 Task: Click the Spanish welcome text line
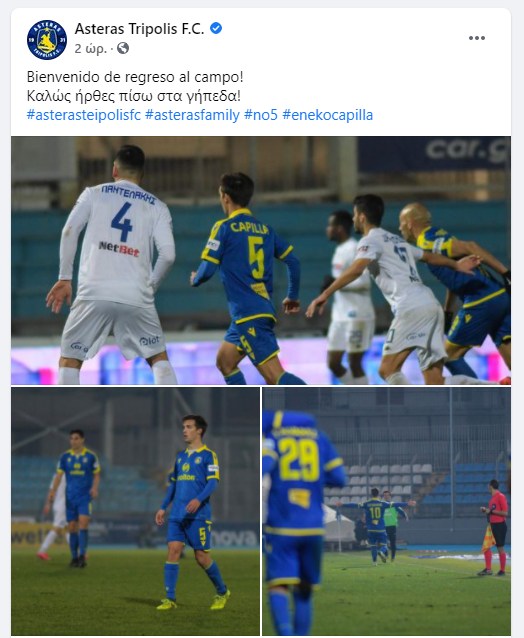[135, 77]
